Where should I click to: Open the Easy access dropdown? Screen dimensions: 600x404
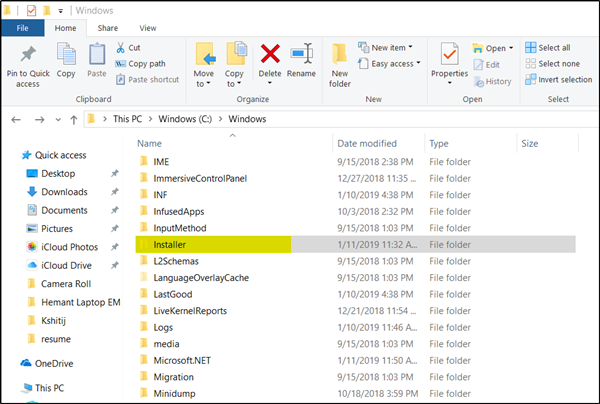click(395, 63)
